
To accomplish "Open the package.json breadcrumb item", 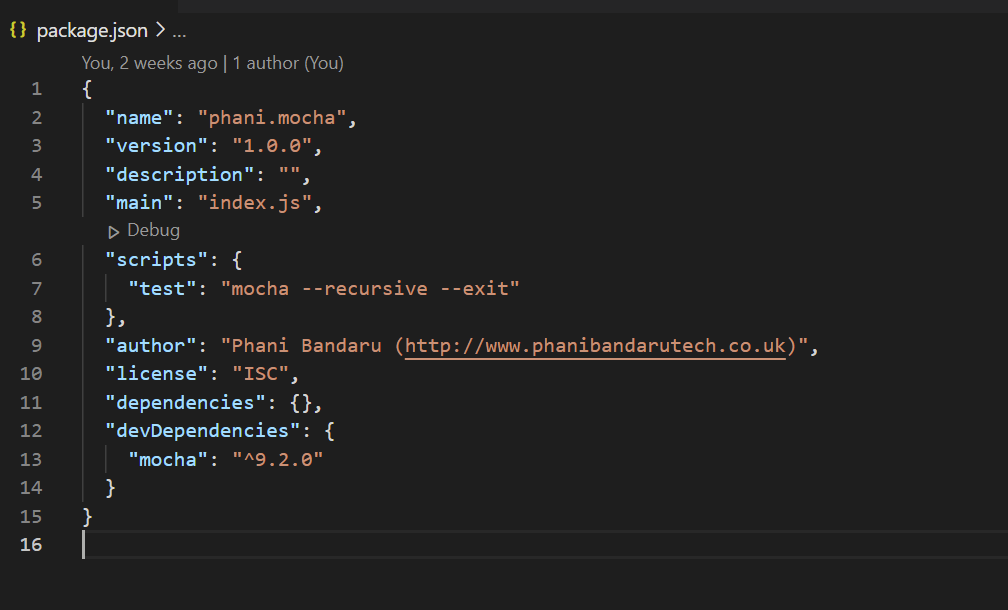I will (92, 30).
